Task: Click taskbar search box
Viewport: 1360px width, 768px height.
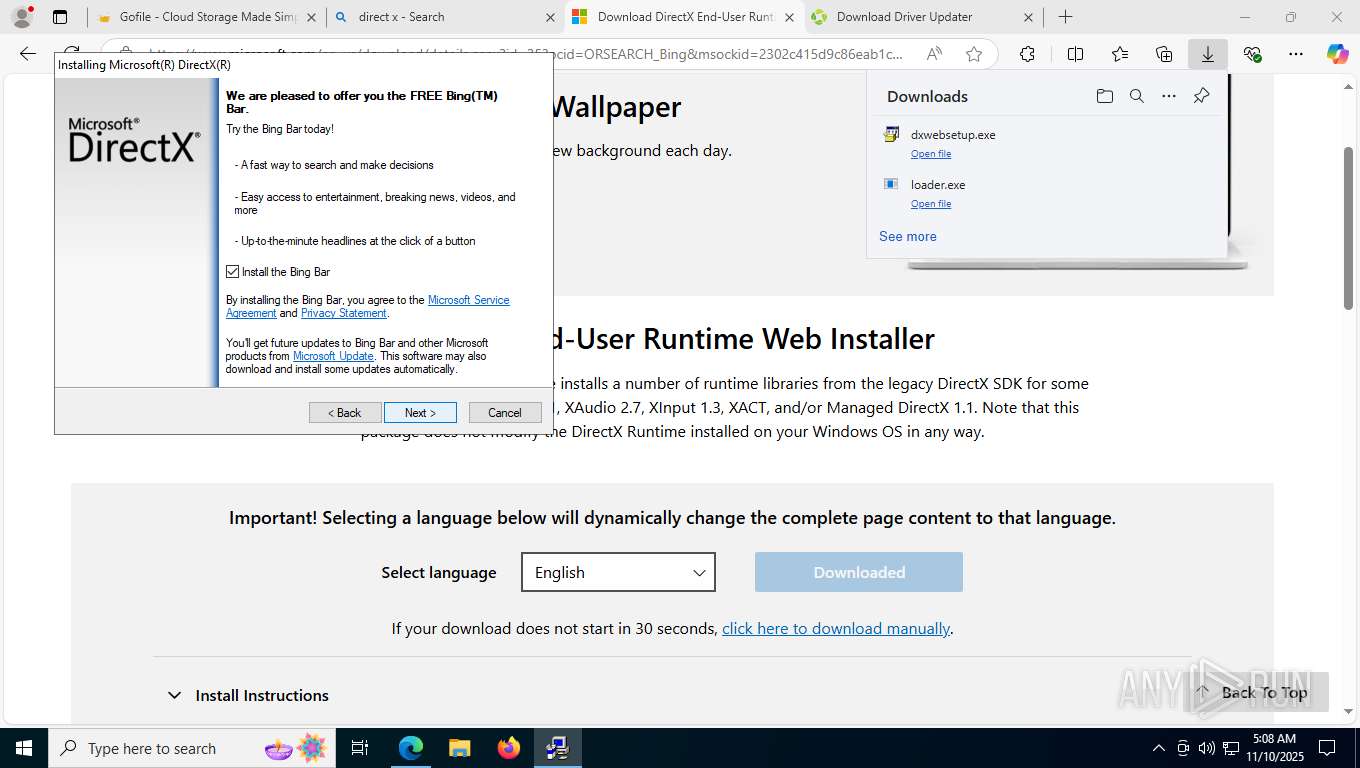Action: coord(190,748)
